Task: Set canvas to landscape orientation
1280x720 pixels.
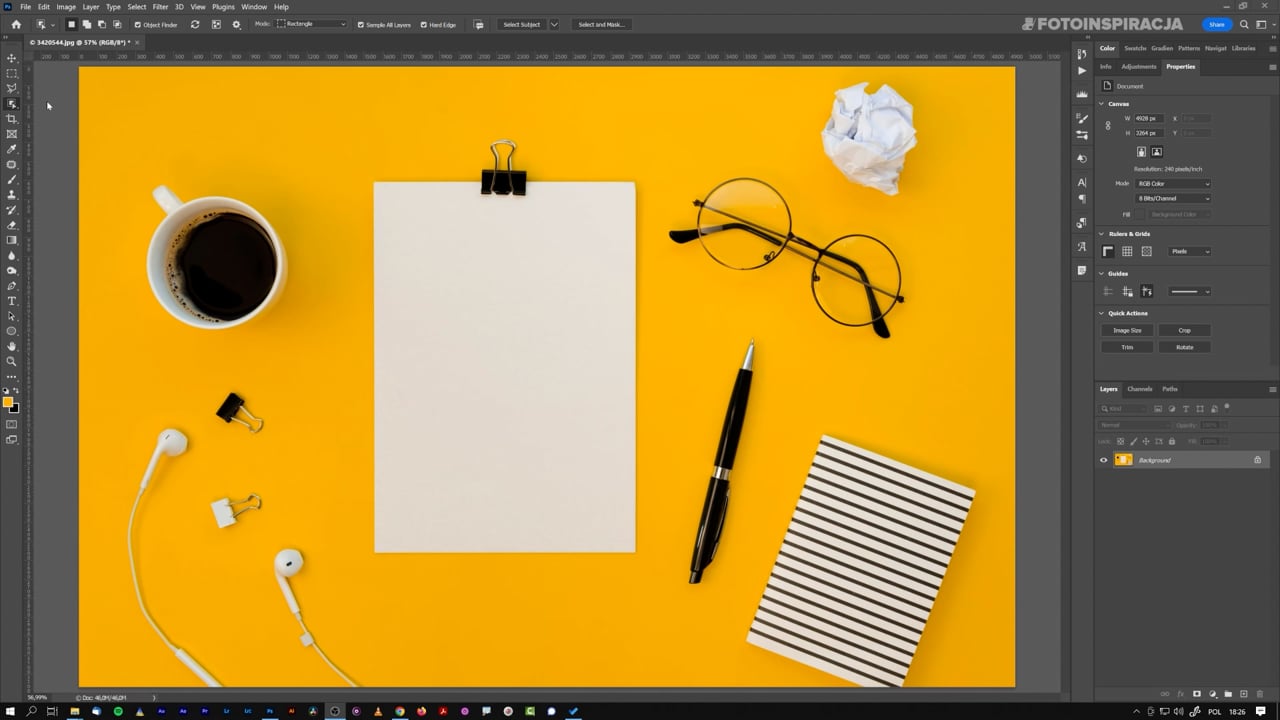Action: pyautogui.click(x=1157, y=152)
